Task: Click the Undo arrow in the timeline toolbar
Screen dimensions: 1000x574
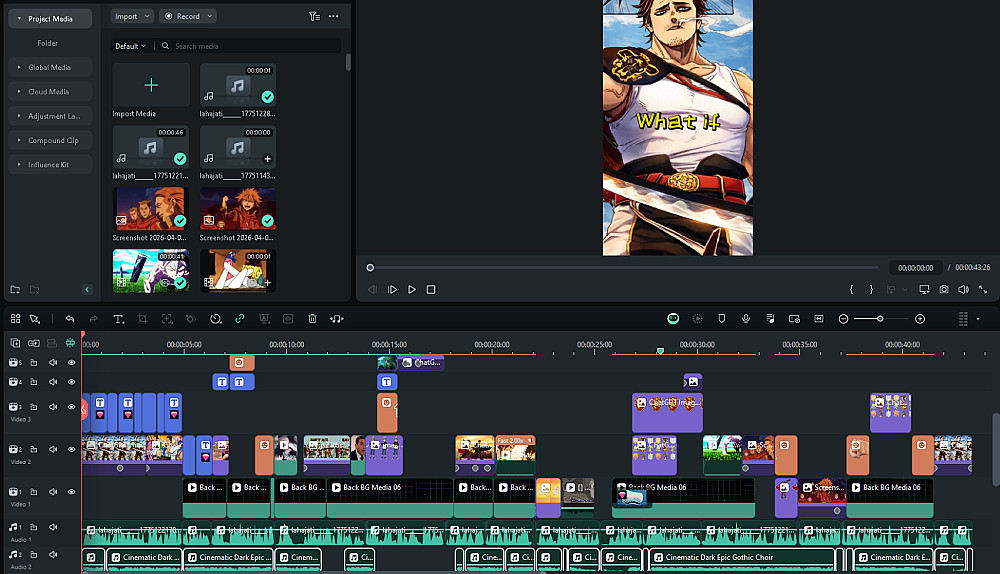Action: [70, 319]
